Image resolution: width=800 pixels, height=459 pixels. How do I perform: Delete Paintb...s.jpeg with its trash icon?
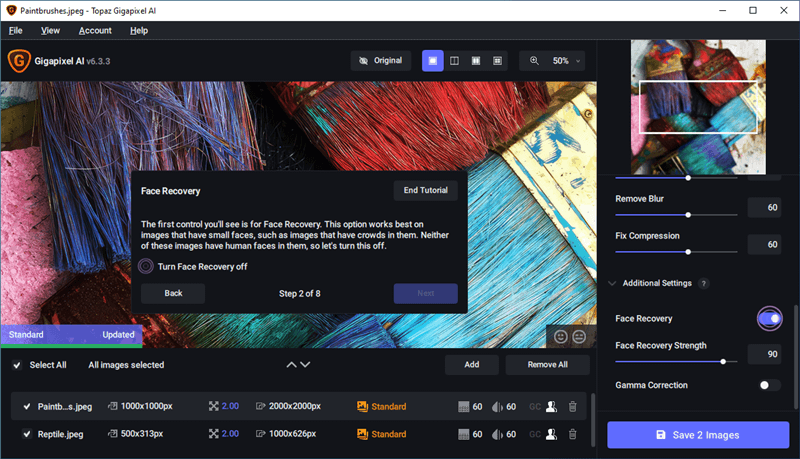[572, 406]
